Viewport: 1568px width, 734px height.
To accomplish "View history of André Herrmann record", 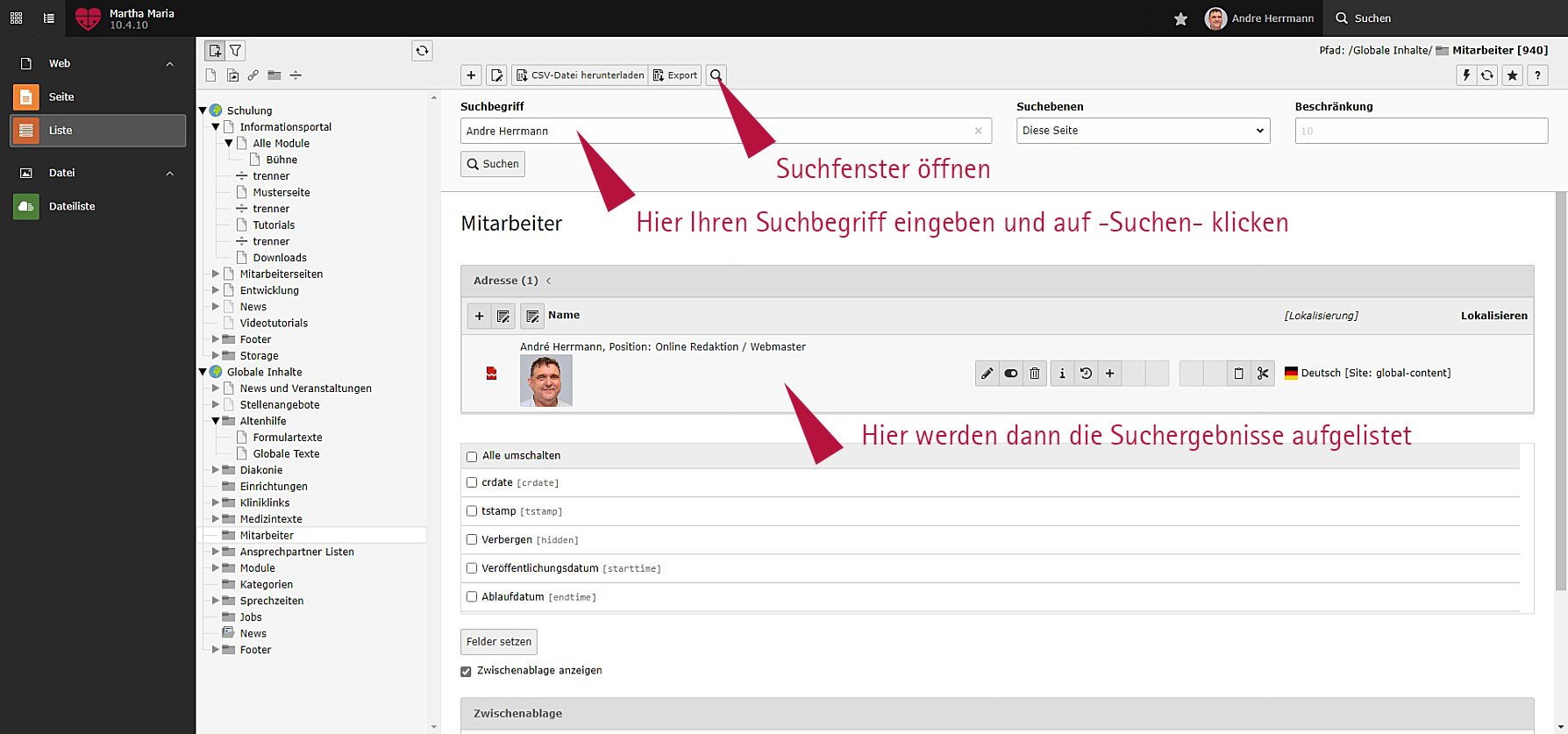I will [1086, 374].
